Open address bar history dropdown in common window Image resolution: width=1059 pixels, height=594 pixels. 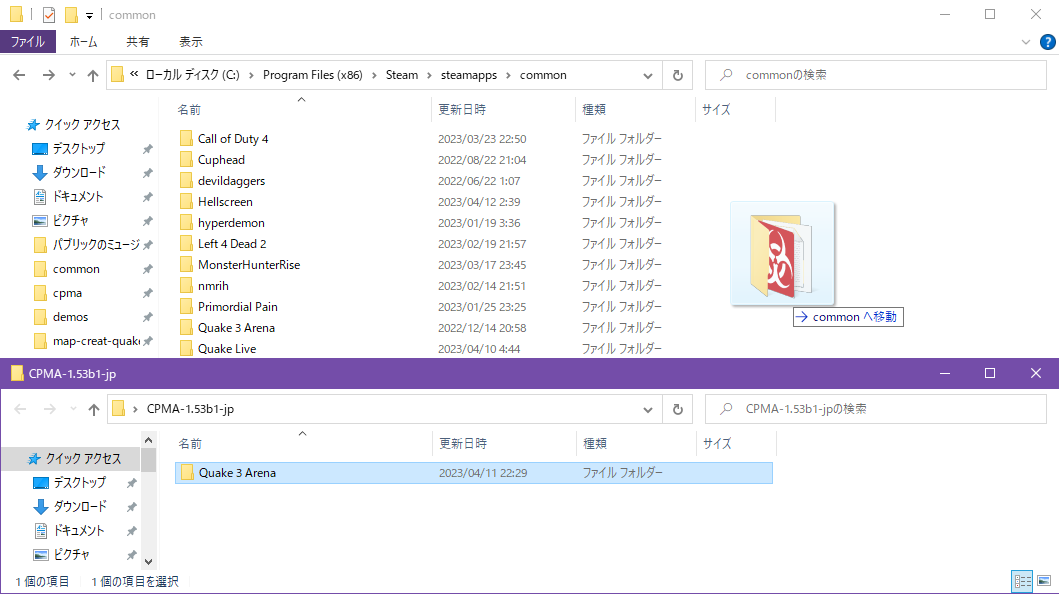point(648,76)
